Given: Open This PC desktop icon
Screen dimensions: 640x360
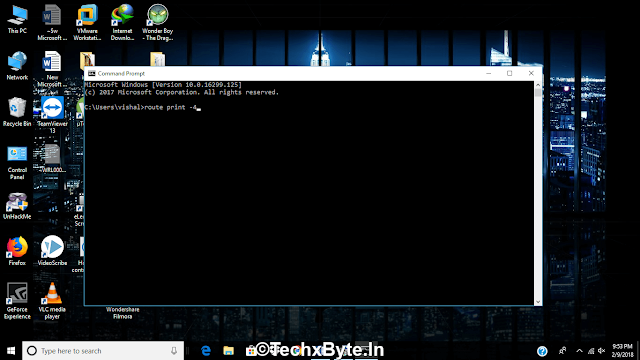Looking at the screenshot, I should click(17, 18).
